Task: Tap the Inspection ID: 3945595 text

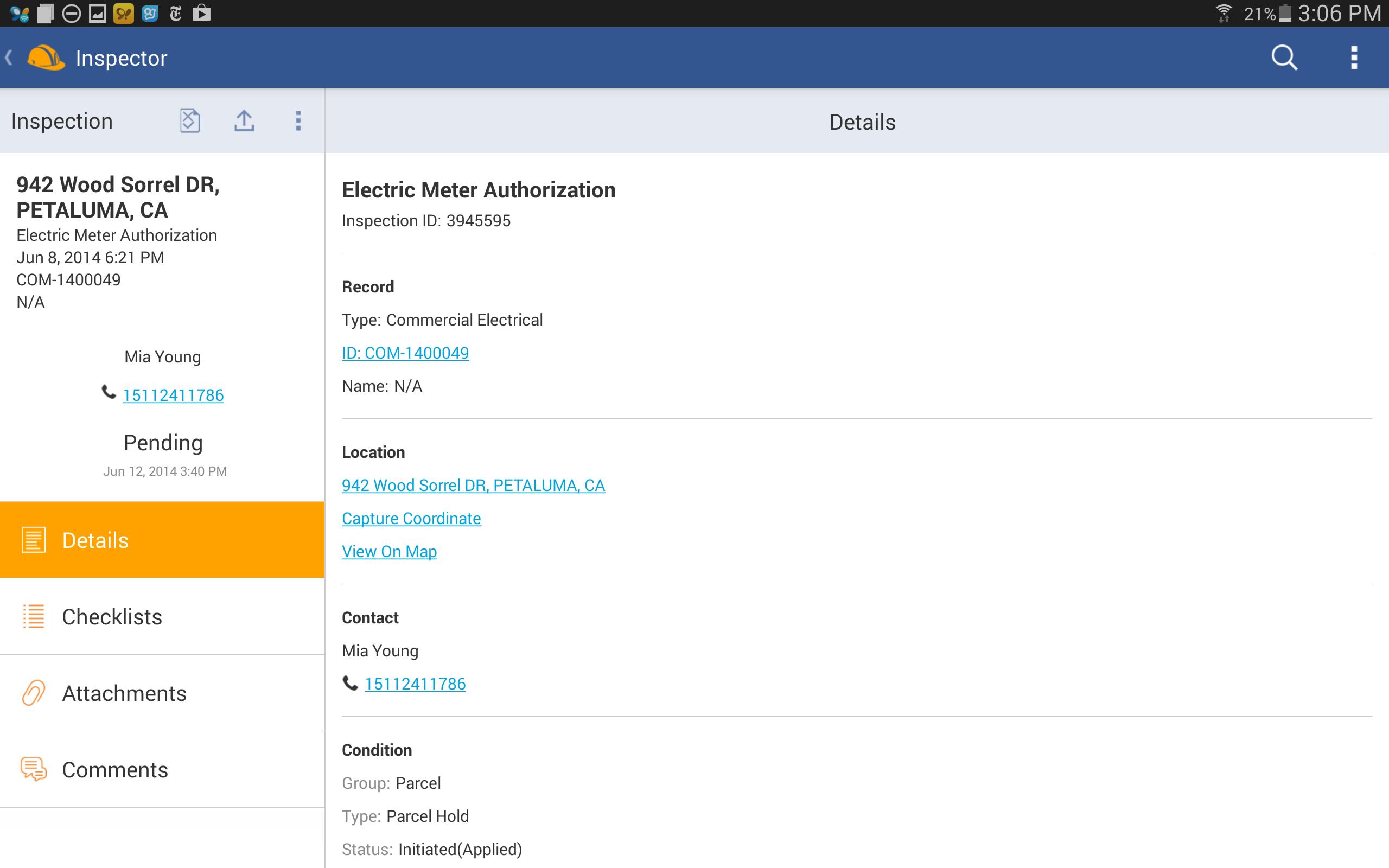Action: pos(426,220)
